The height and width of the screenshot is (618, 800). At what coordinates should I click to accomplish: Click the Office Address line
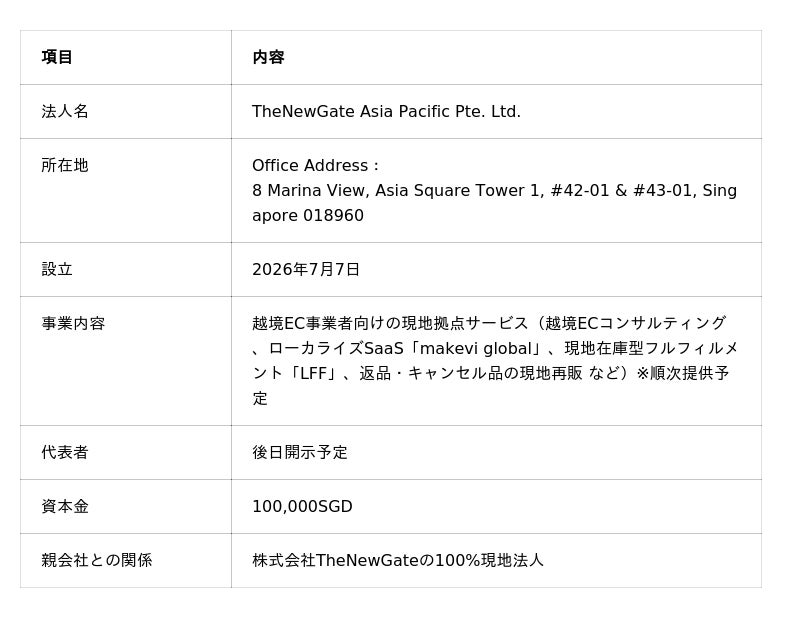[315, 165]
